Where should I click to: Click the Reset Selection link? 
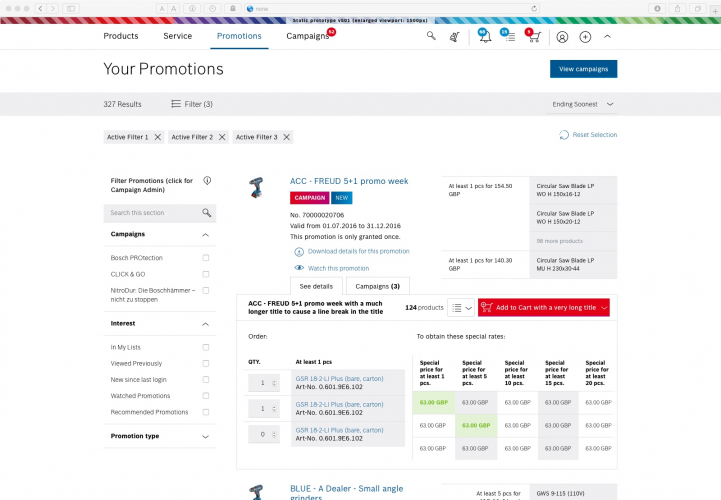[595, 135]
